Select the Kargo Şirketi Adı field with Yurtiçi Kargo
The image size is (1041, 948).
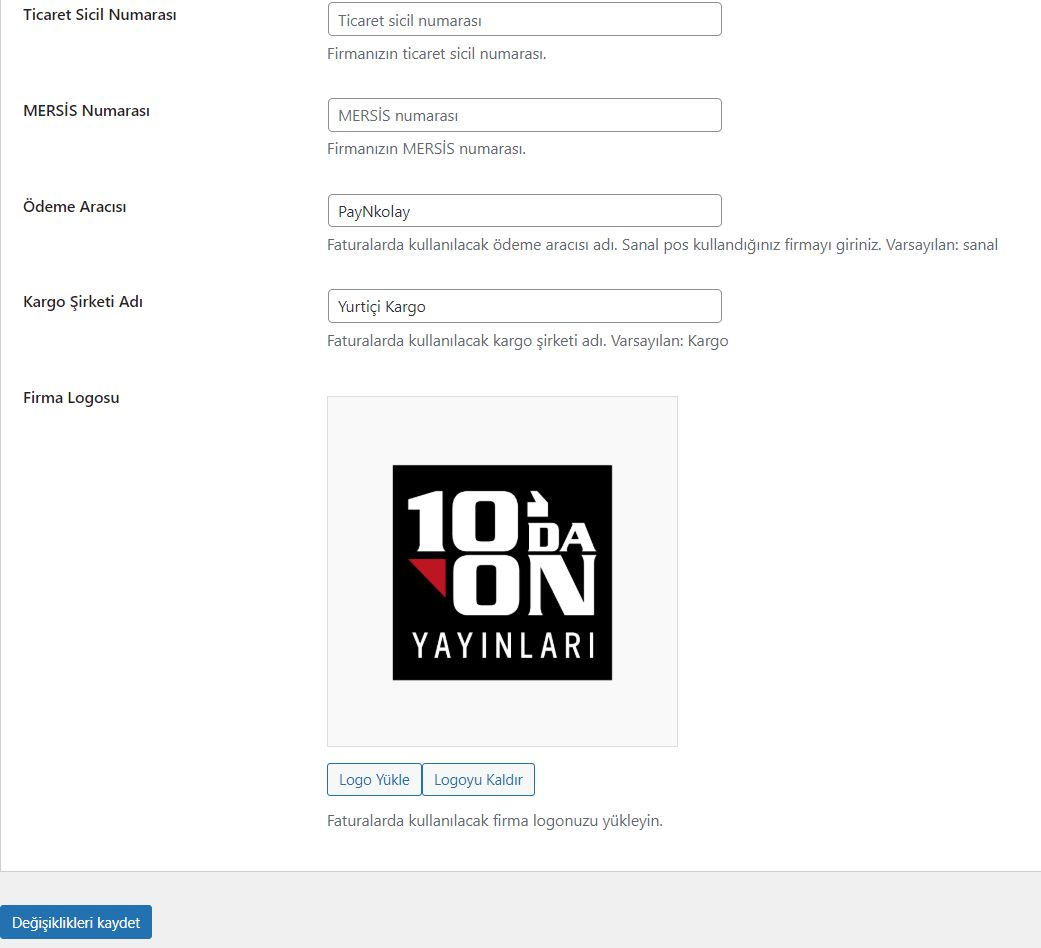(x=524, y=306)
